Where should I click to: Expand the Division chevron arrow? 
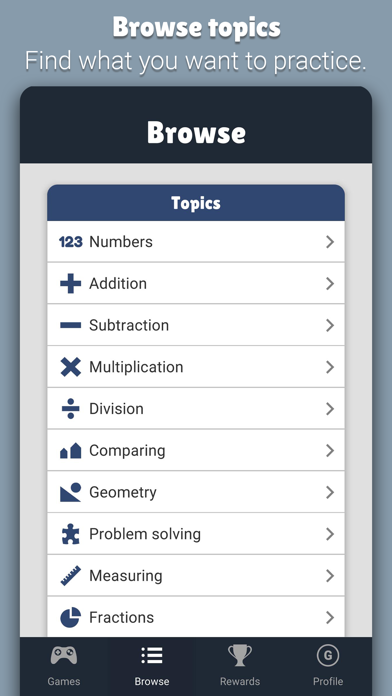(x=330, y=409)
